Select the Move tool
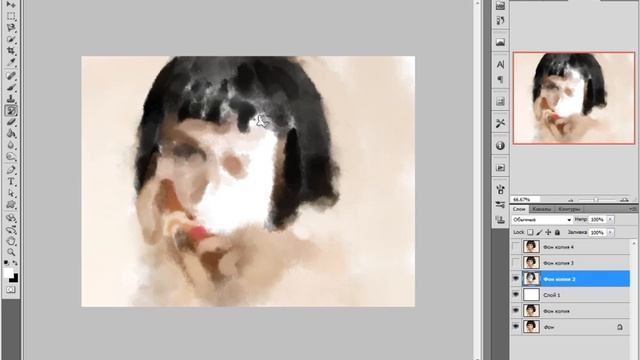 coord(11,5)
